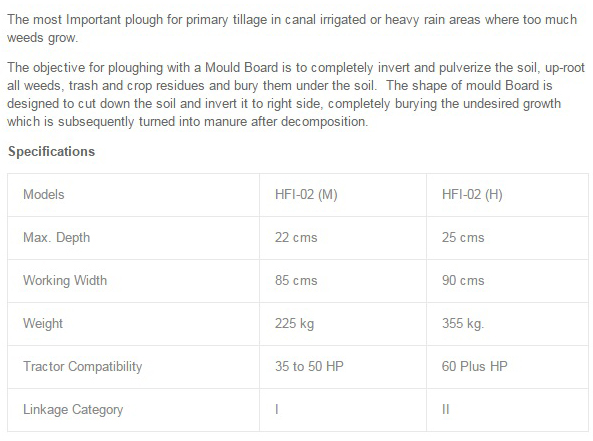593x441 pixels.
Task: Select the Weight row label
Action: (43, 324)
